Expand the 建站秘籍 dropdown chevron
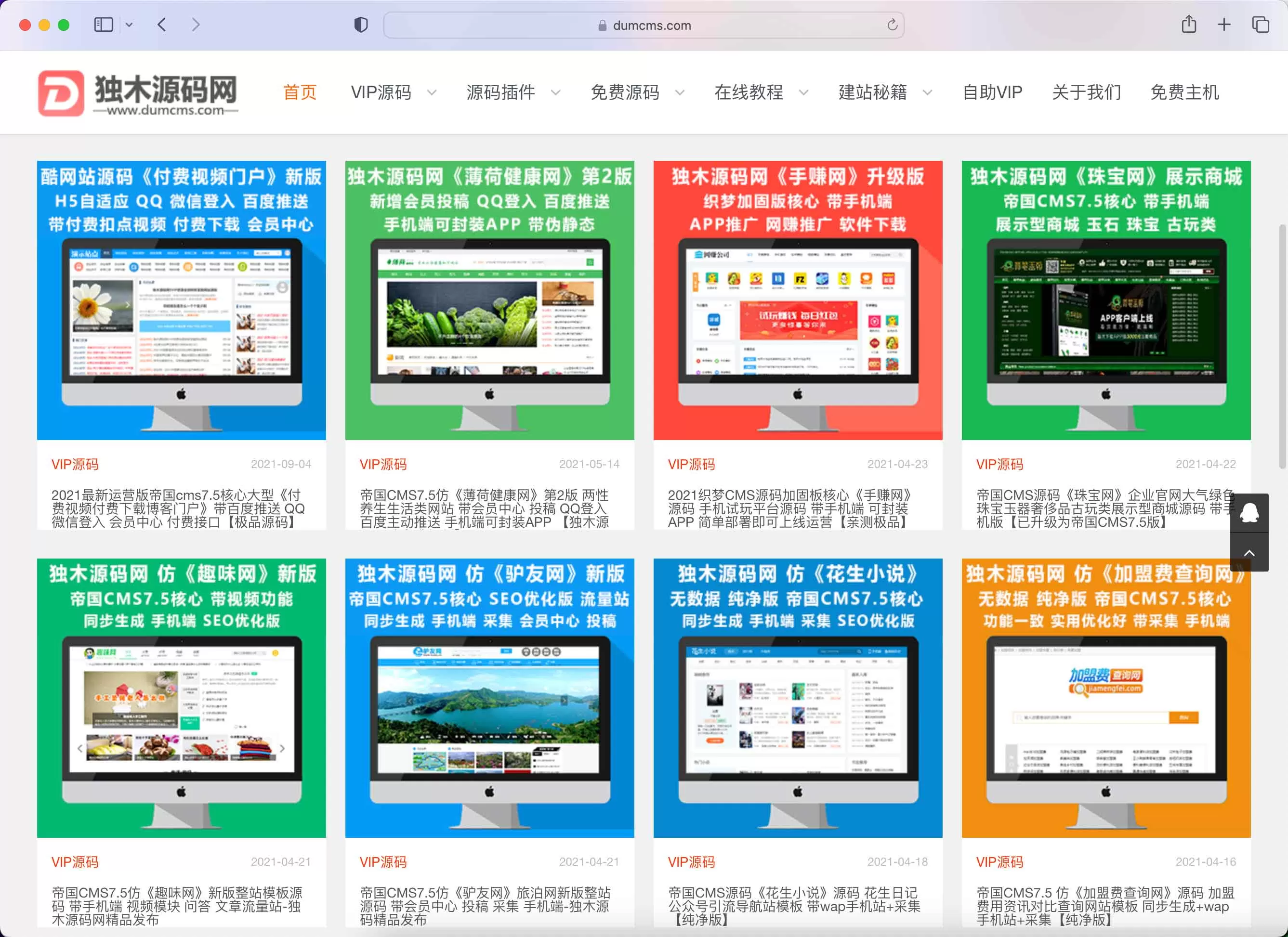 point(927,92)
